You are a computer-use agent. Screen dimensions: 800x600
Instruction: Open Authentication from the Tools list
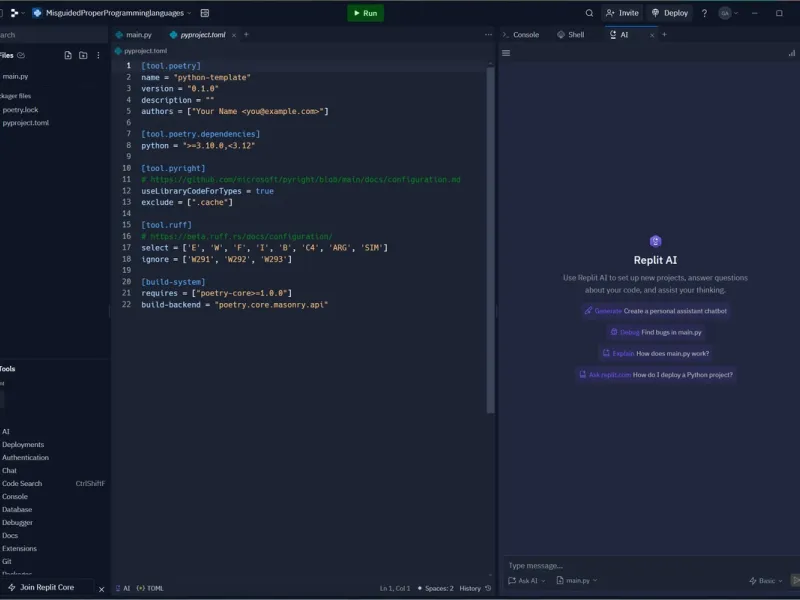click(26, 458)
